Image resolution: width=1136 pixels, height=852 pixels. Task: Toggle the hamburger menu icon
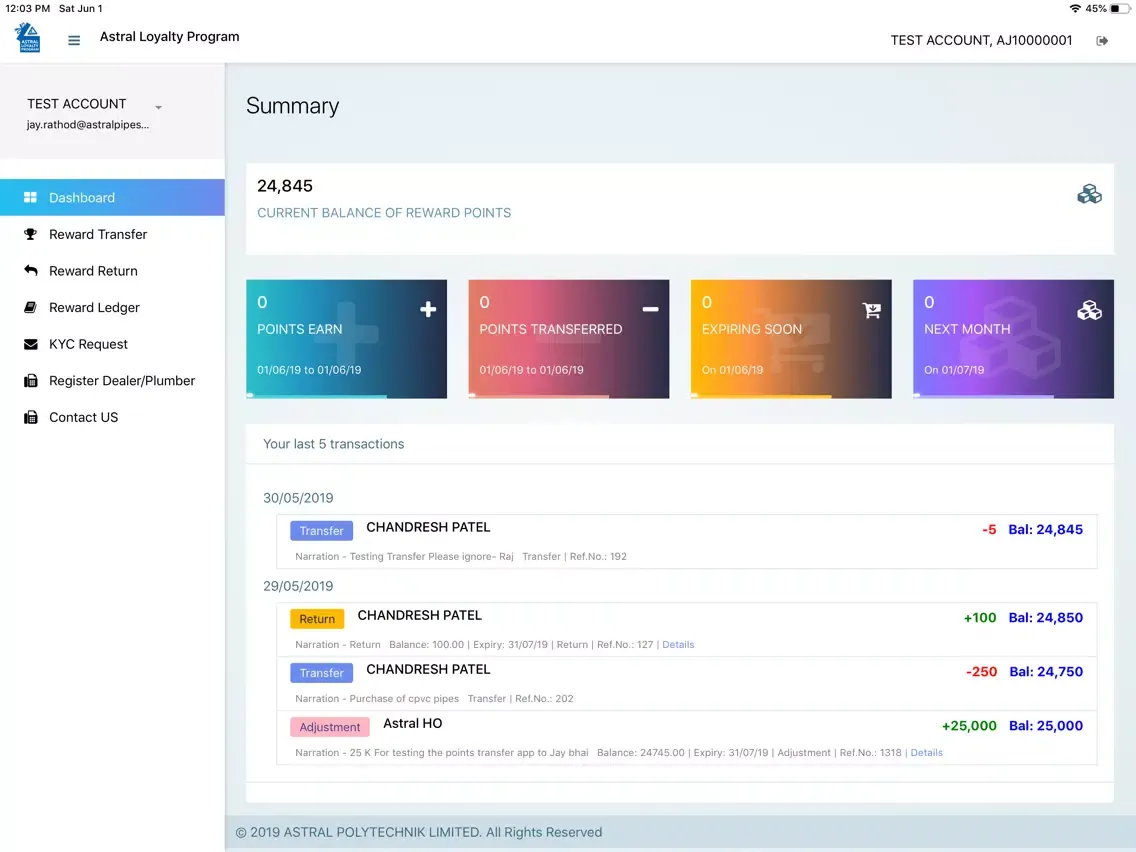[74, 41]
